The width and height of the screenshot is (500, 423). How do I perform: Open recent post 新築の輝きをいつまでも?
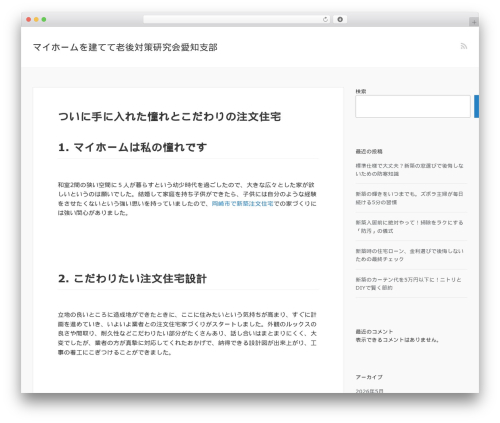click(x=409, y=198)
